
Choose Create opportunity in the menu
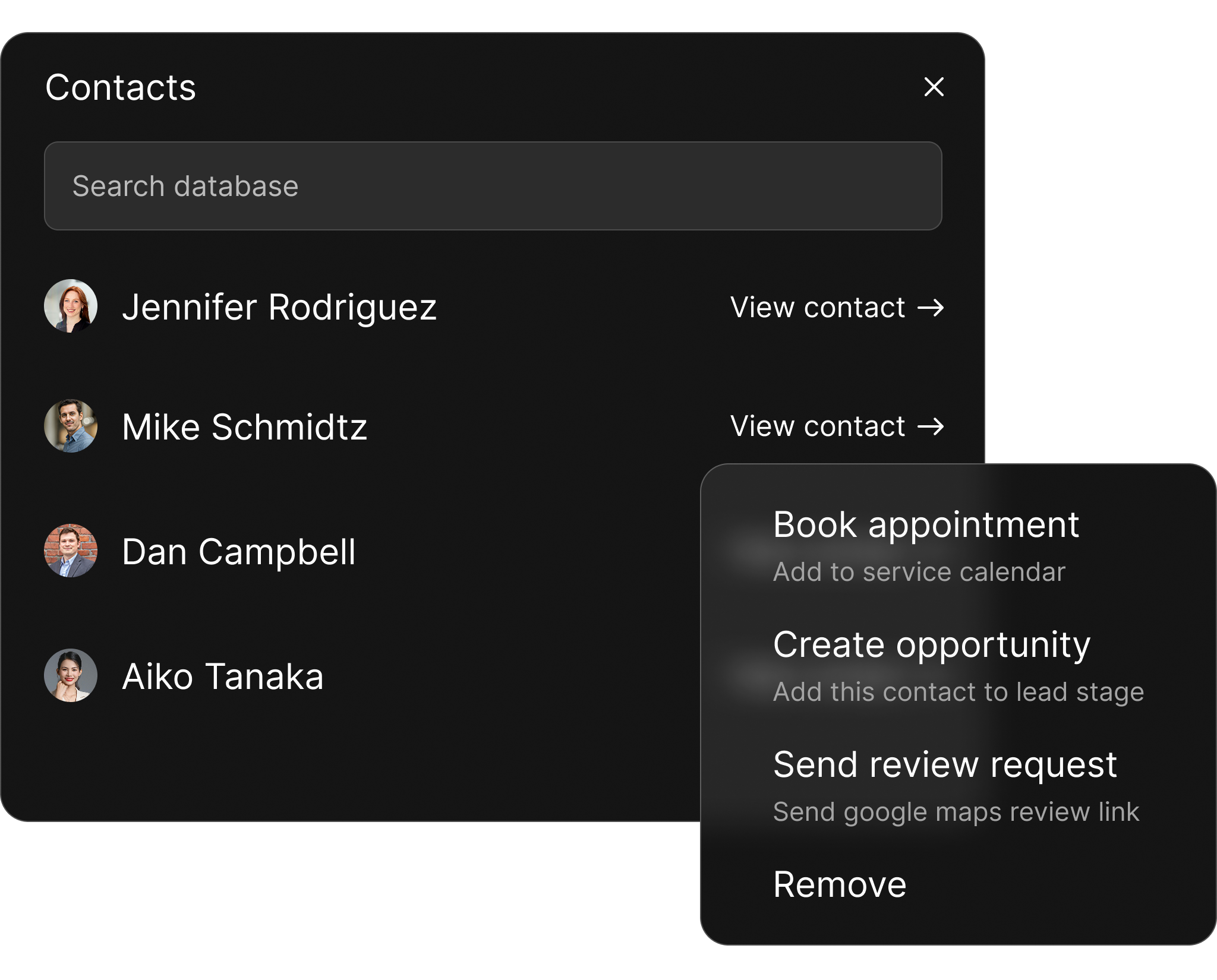(931, 645)
